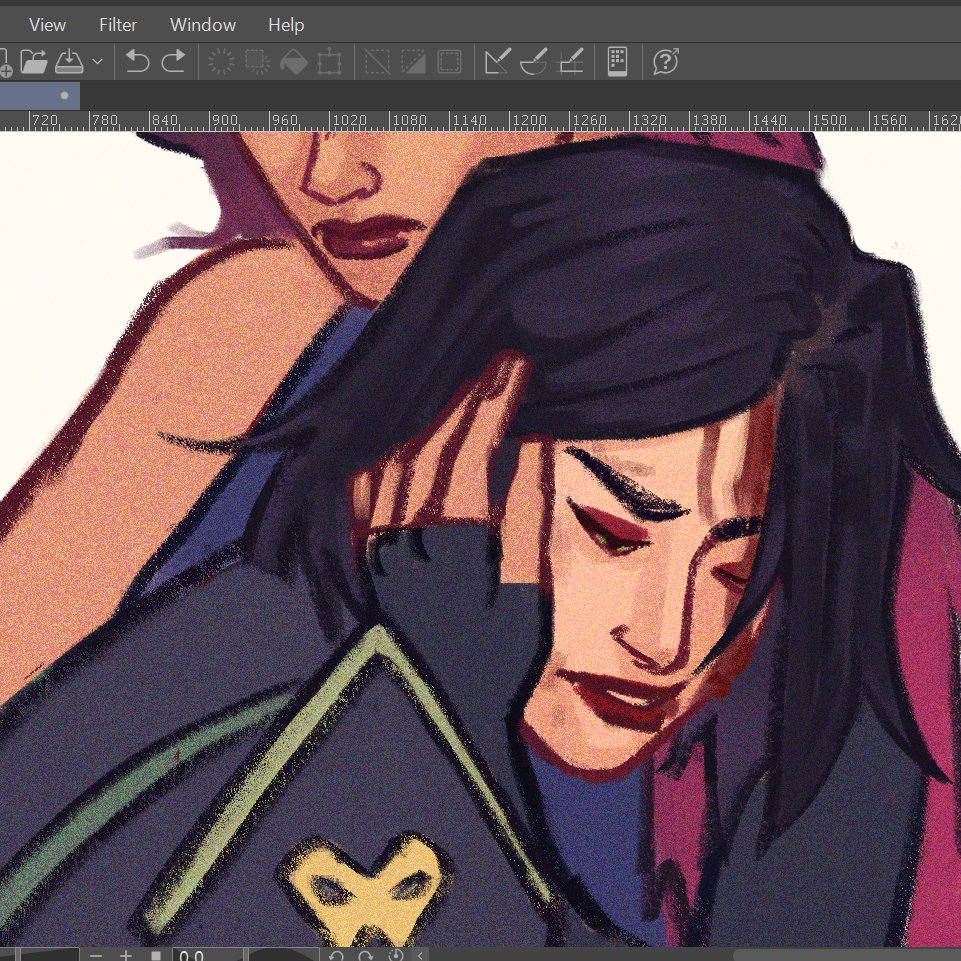Viewport: 961px width, 961px height.
Task: Click the zoom in plus button
Action: pos(126,955)
